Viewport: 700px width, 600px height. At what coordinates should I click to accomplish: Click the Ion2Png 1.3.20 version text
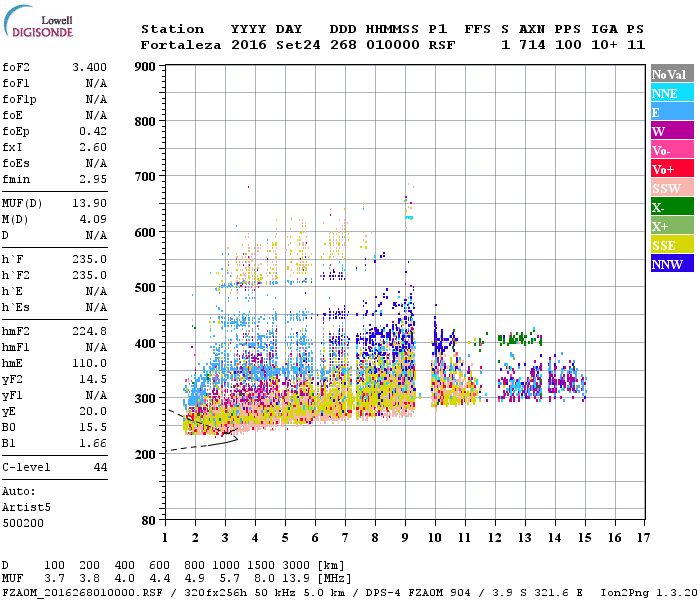click(x=649, y=593)
